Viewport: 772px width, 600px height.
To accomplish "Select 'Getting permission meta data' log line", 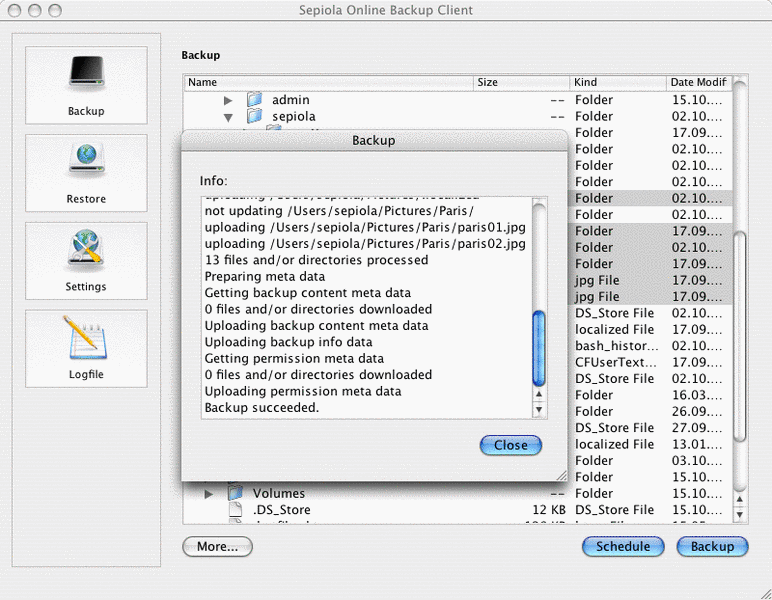I will pos(294,358).
